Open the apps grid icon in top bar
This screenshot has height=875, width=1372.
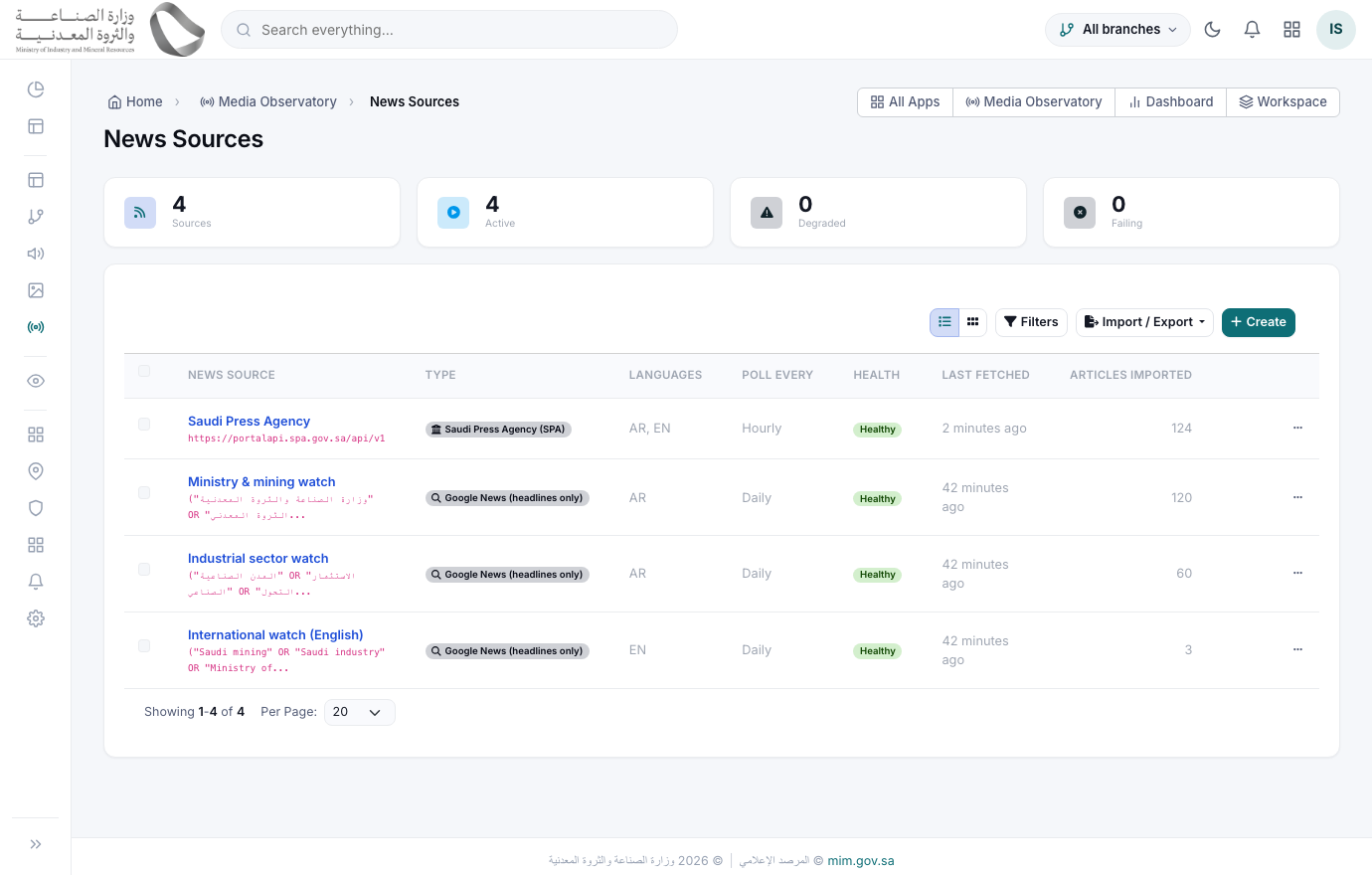[1291, 30]
